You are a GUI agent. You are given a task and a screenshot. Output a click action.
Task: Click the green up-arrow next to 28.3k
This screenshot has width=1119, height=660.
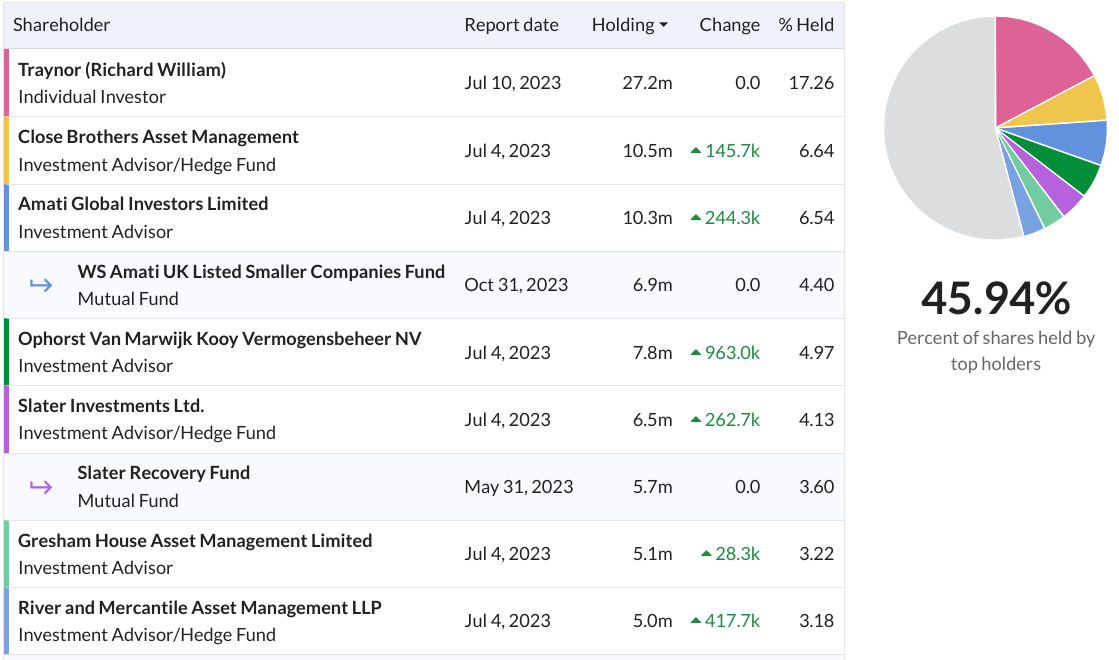tap(707, 554)
